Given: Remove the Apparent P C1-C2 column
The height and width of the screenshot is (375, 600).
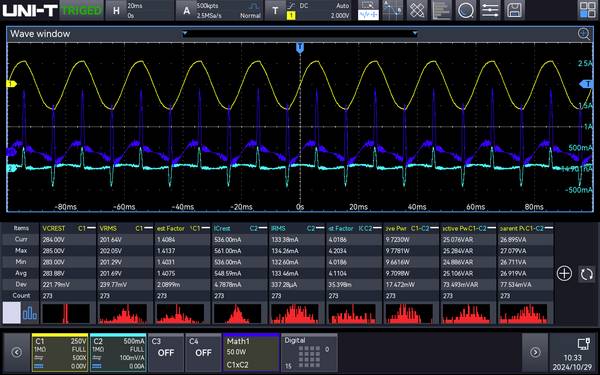Looking at the screenshot, I should 549,228.
